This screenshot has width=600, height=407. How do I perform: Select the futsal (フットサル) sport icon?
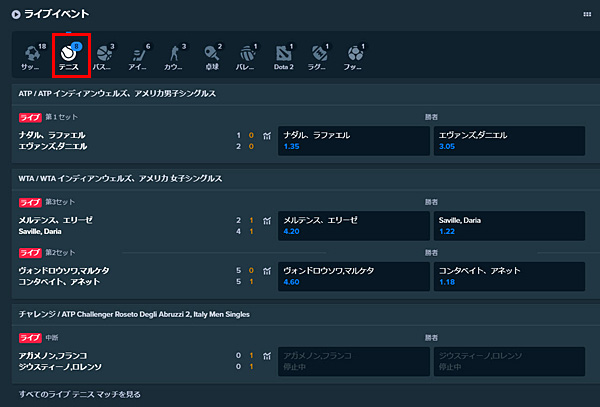coord(355,56)
